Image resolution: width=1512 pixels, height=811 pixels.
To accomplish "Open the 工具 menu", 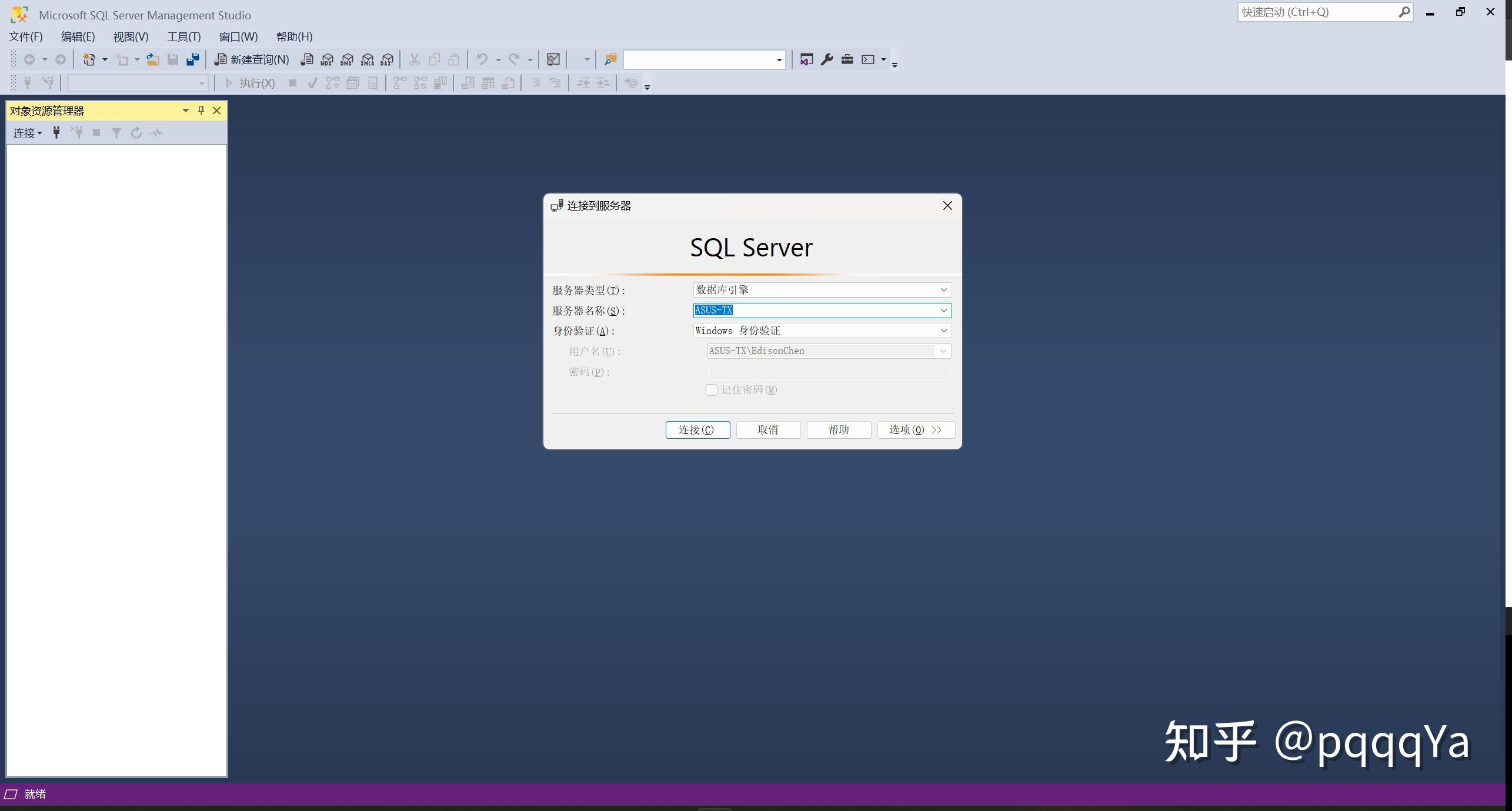I will pyautogui.click(x=183, y=36).
